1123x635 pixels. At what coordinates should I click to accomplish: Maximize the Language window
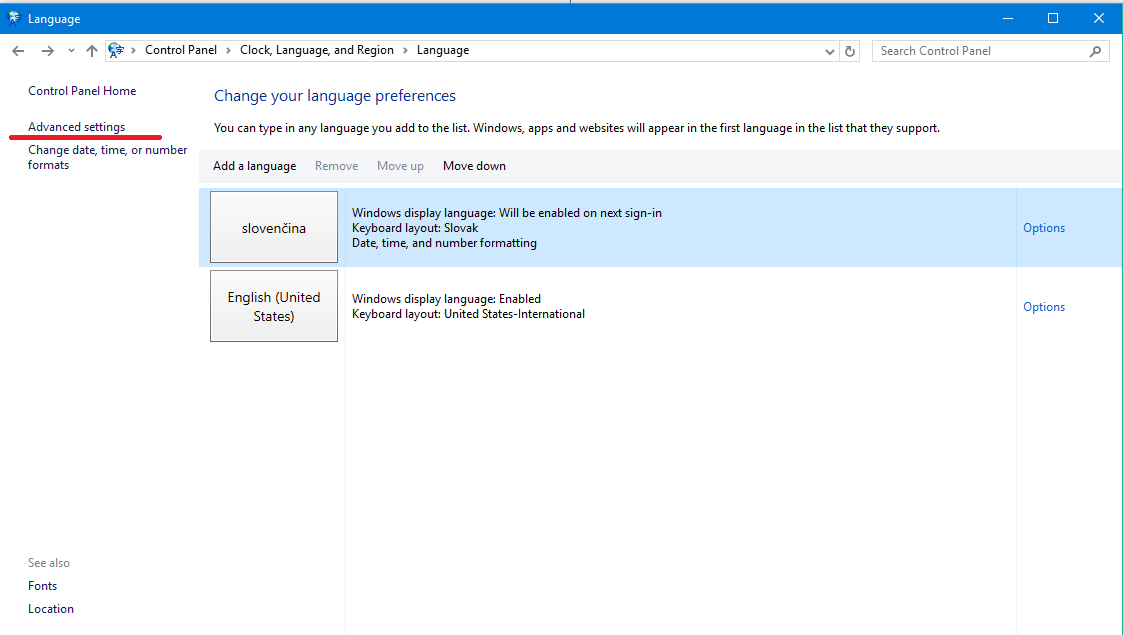1053,18
